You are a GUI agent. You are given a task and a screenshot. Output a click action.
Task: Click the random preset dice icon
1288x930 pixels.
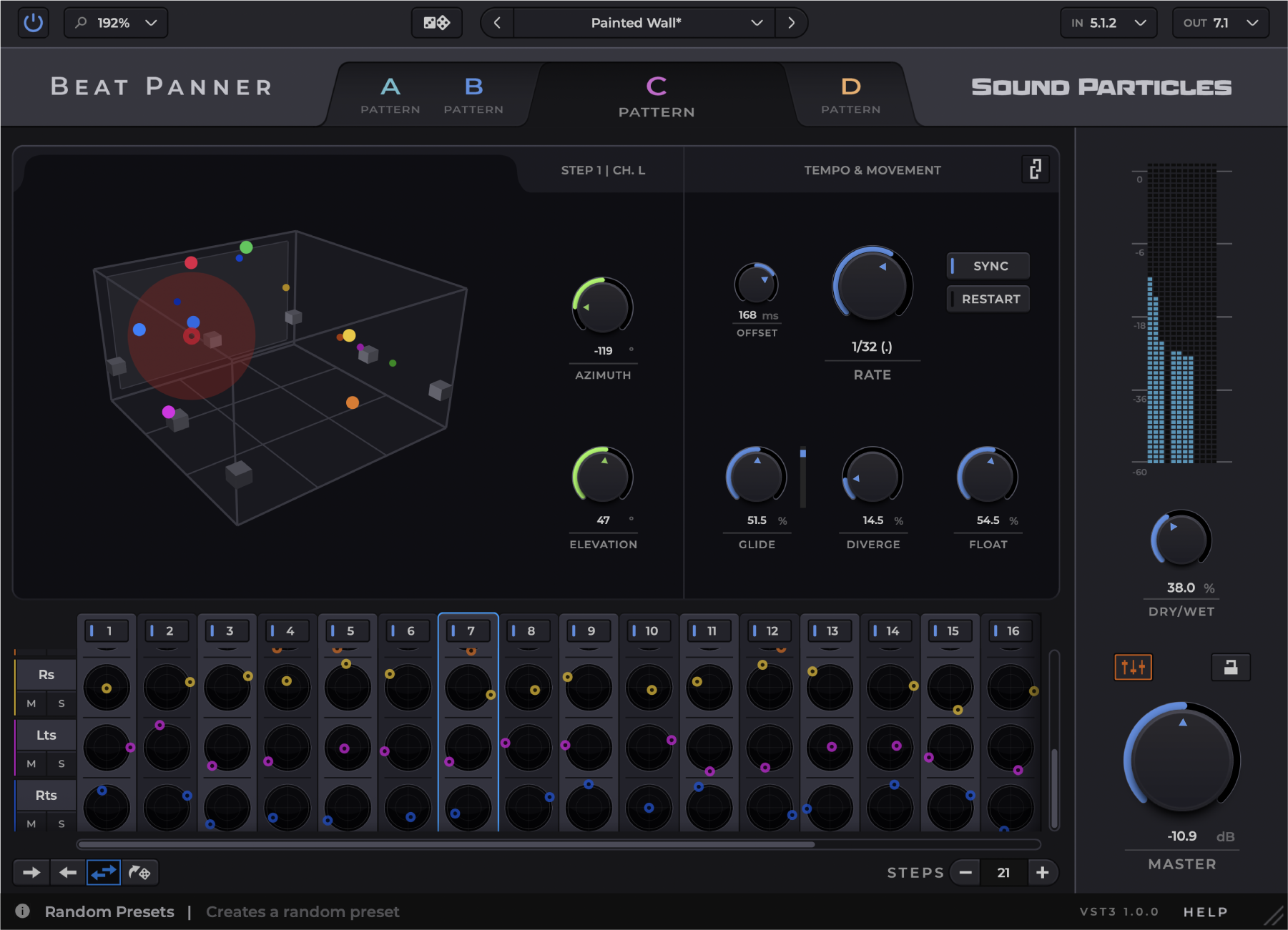coord(436,23)
